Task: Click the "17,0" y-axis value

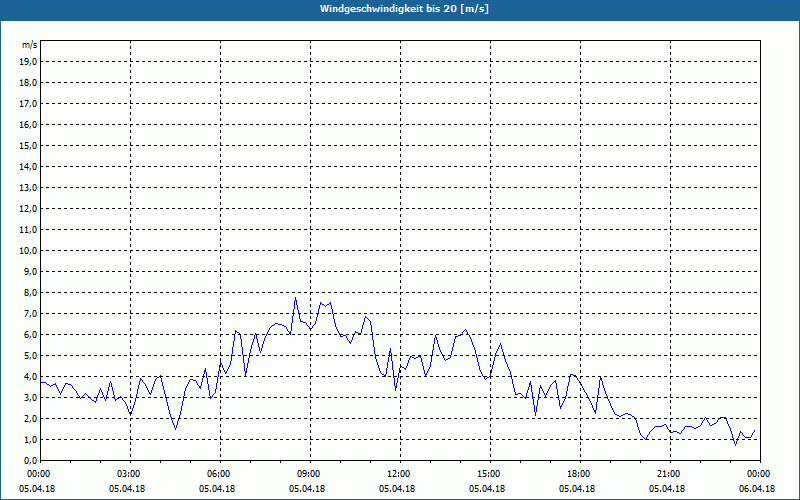Action: coord(28,104)
